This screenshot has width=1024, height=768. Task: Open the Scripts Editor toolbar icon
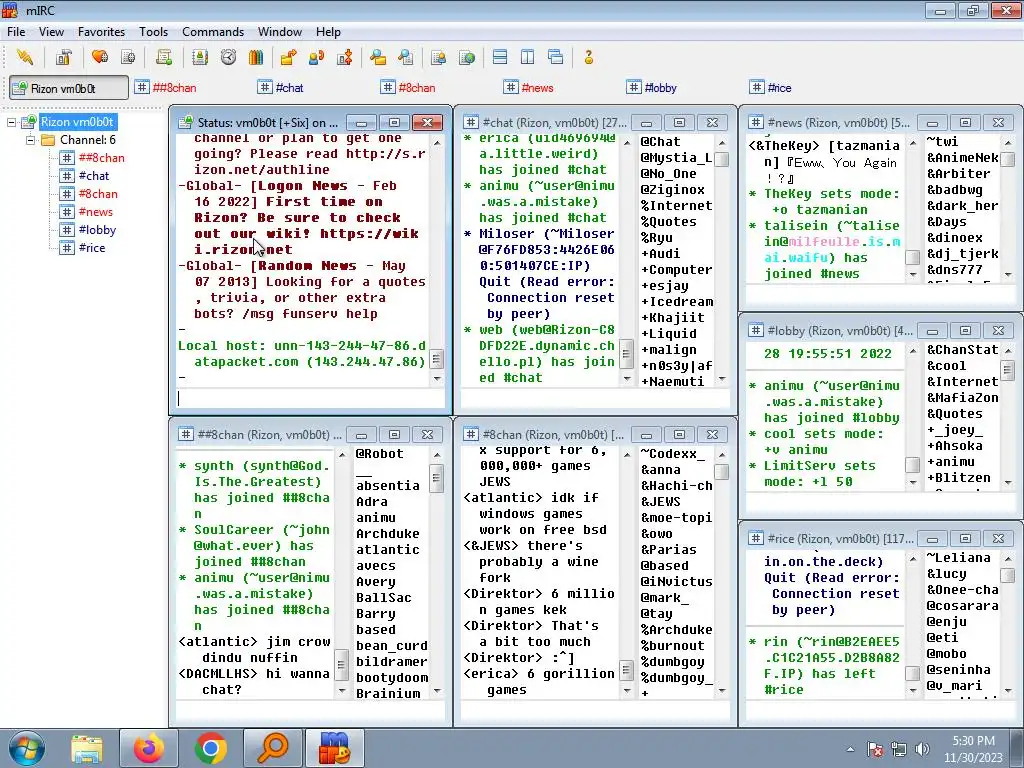click(164, 57)
